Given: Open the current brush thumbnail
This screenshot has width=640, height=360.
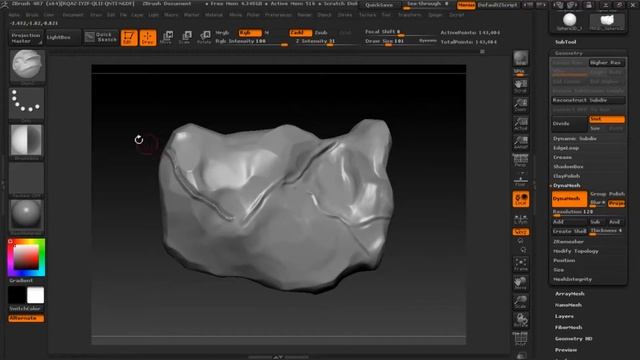Looking at the screenshot, I should click(x=26, y=67).
